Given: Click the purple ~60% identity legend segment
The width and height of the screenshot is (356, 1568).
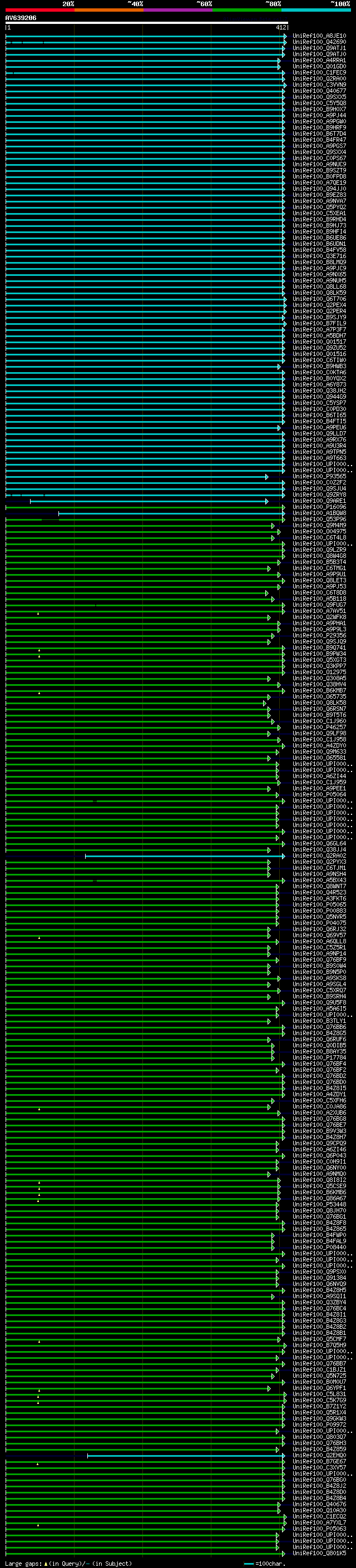Looking at the screenshot, I should tap(177, 10).
